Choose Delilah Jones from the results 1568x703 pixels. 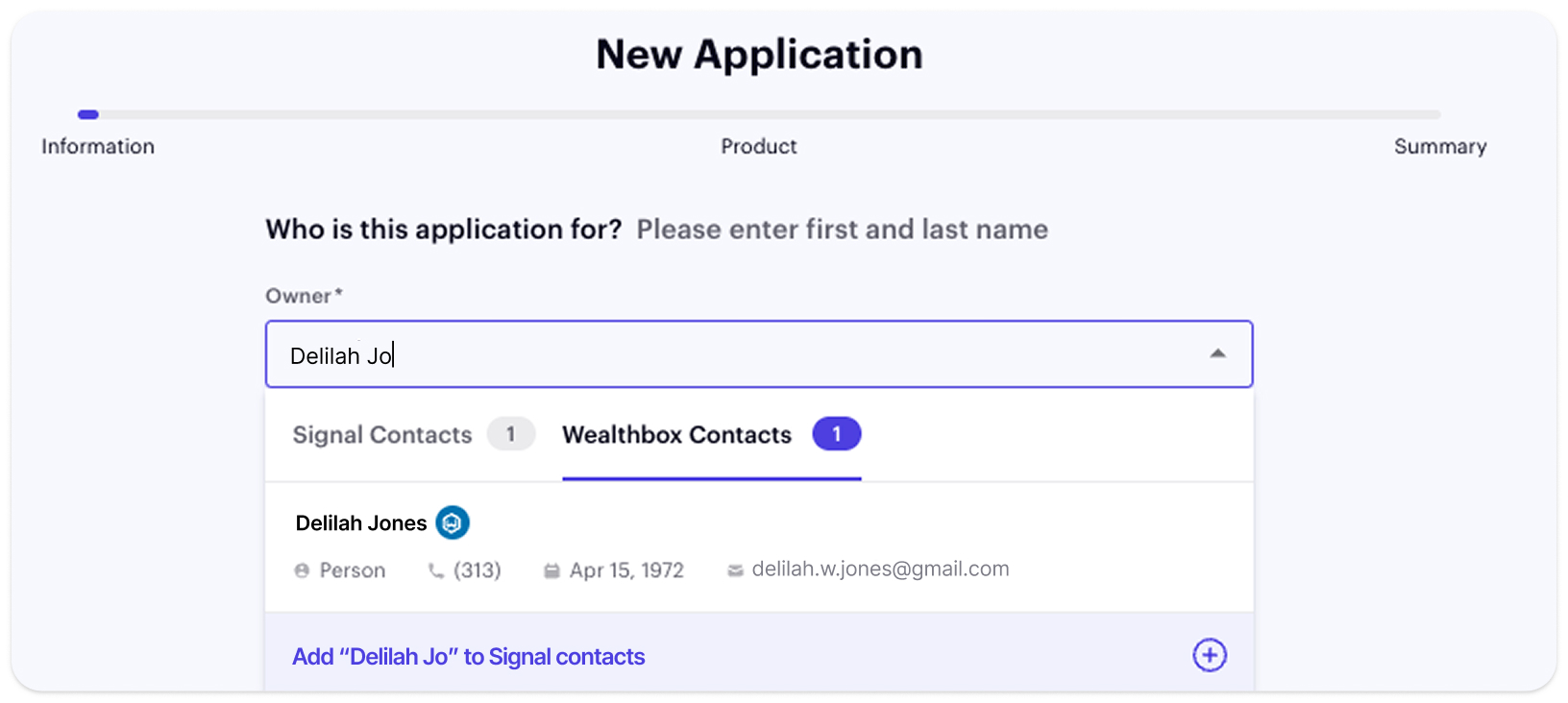(361, 523)
